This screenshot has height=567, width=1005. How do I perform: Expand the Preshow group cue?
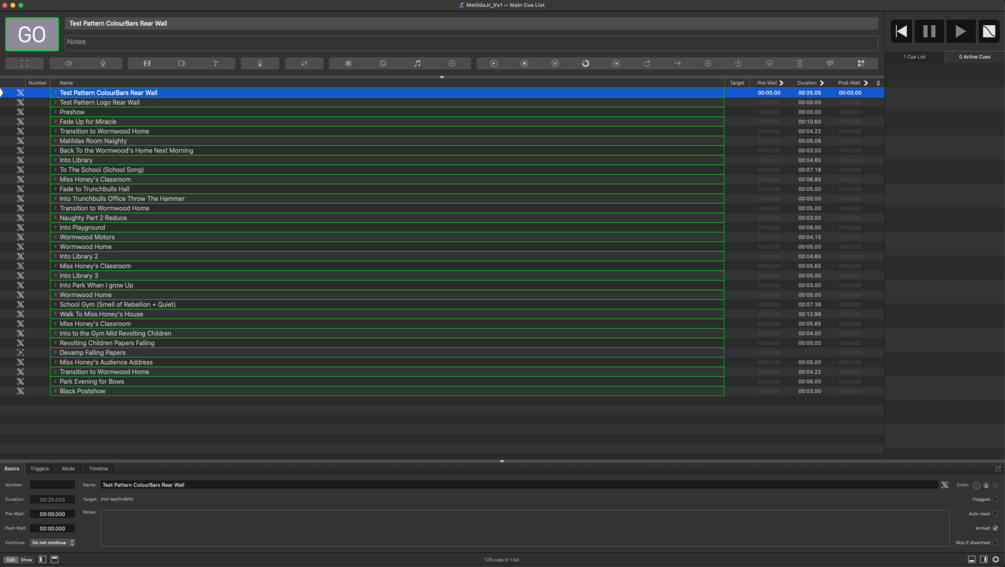coord(55,112)
